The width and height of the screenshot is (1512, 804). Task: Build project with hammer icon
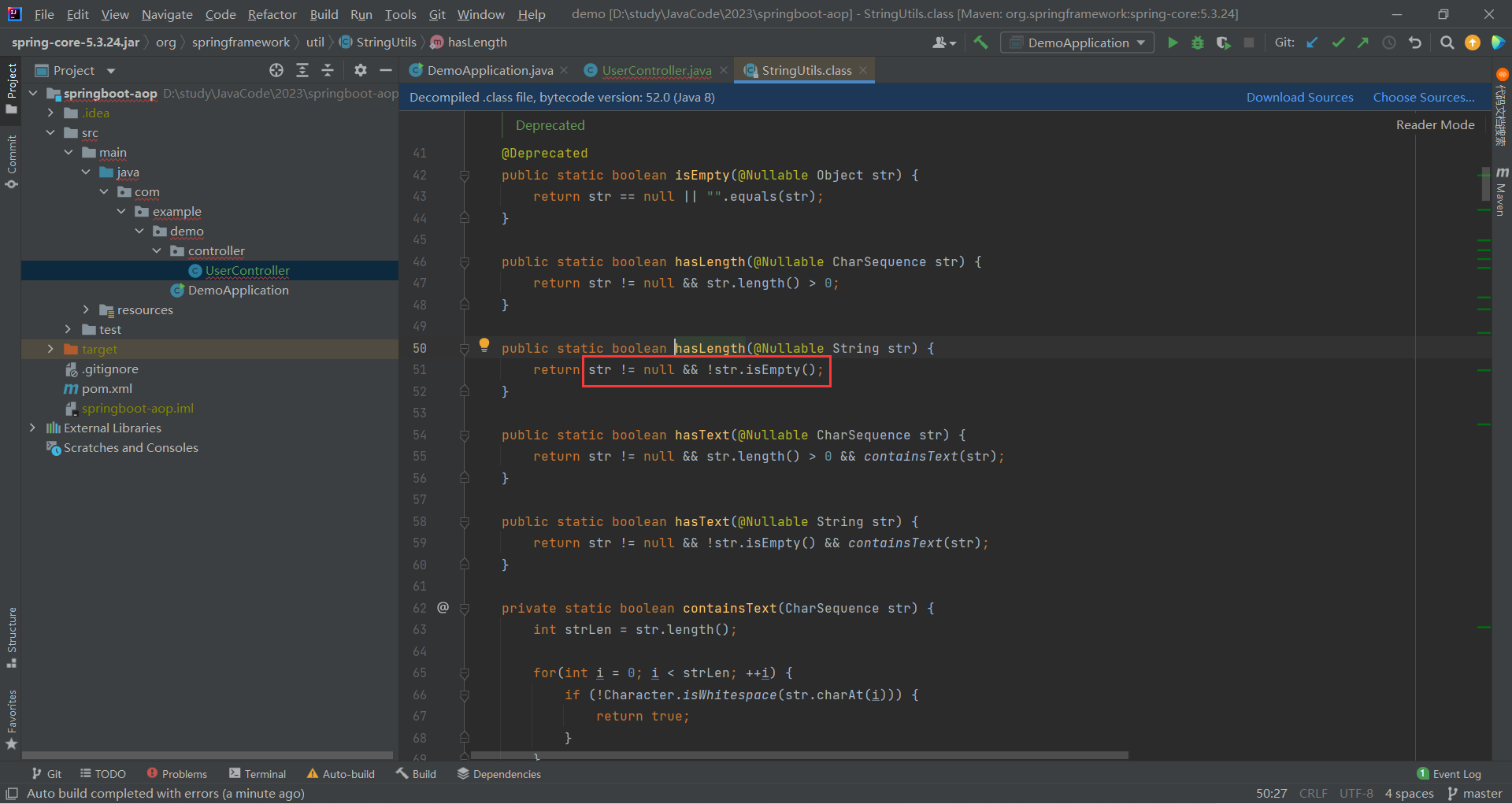point(980,43)
